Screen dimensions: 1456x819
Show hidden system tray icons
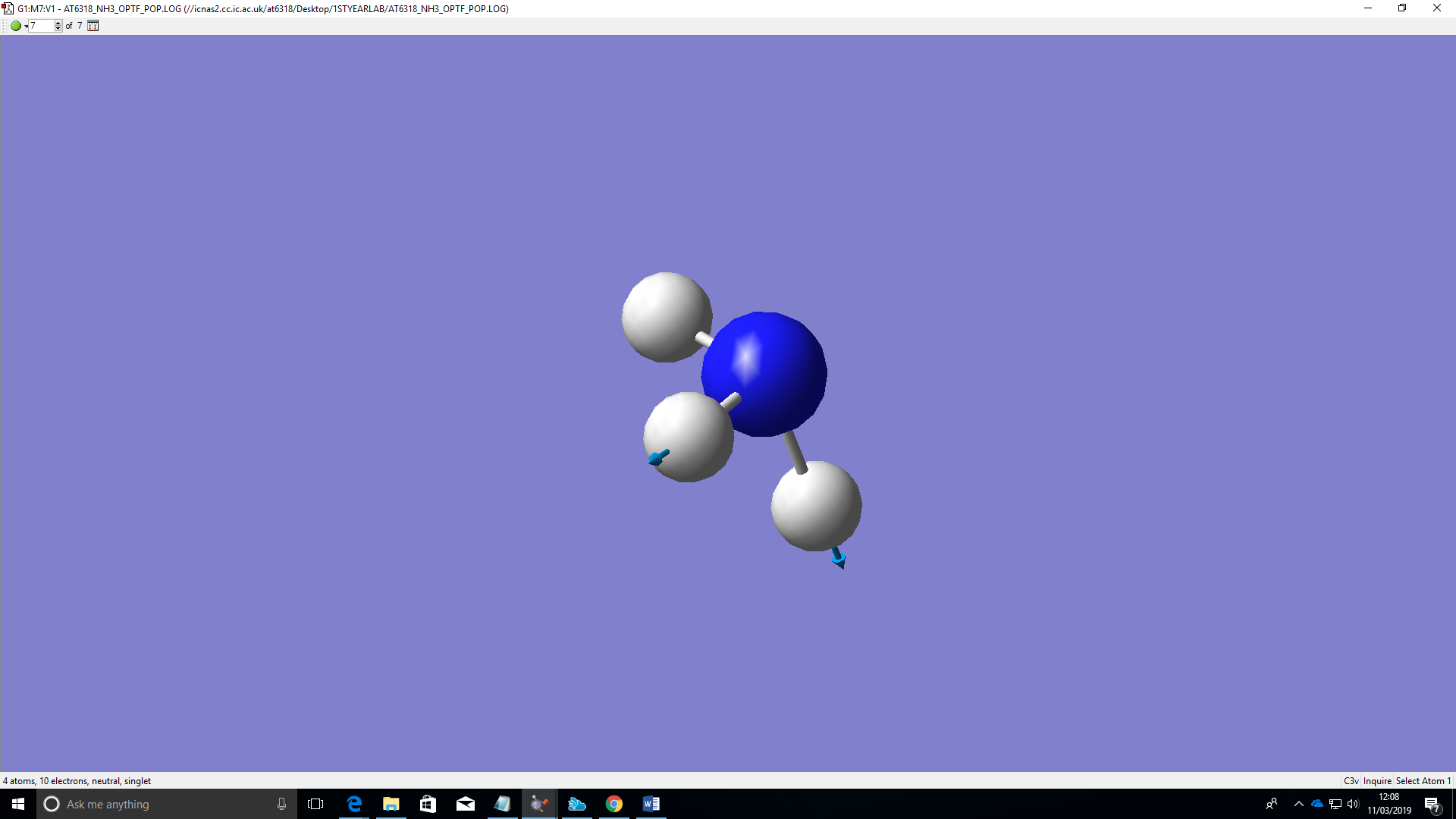tap(1298, 804)
